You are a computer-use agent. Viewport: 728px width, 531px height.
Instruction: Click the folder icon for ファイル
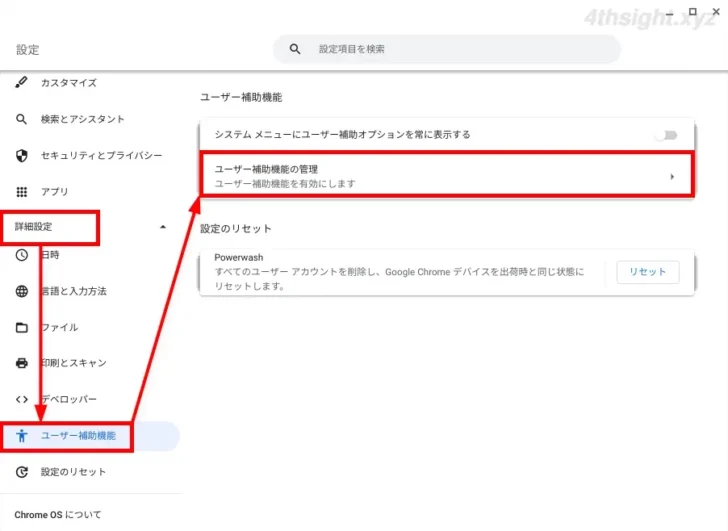21,327
